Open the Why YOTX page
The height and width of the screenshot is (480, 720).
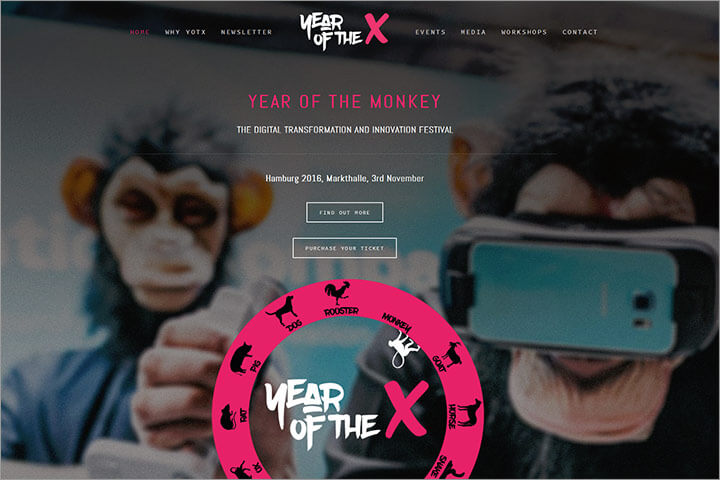click(186, 32)
